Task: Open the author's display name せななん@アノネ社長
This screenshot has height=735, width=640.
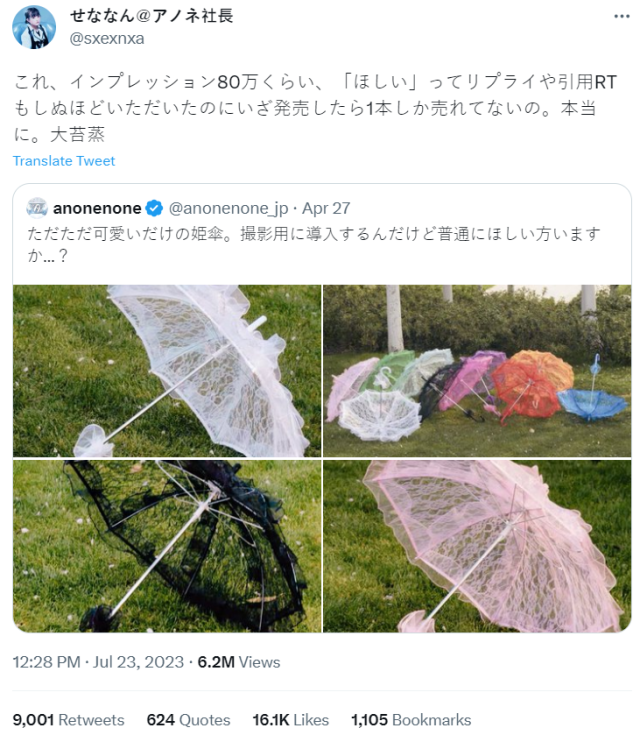Action: [151, 15]
